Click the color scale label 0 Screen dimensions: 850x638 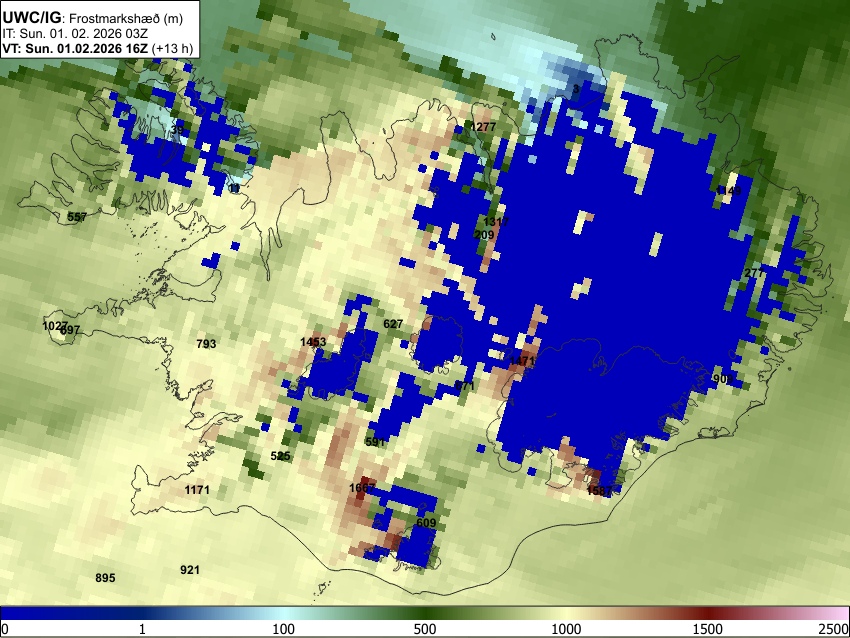tap(5, 629)
